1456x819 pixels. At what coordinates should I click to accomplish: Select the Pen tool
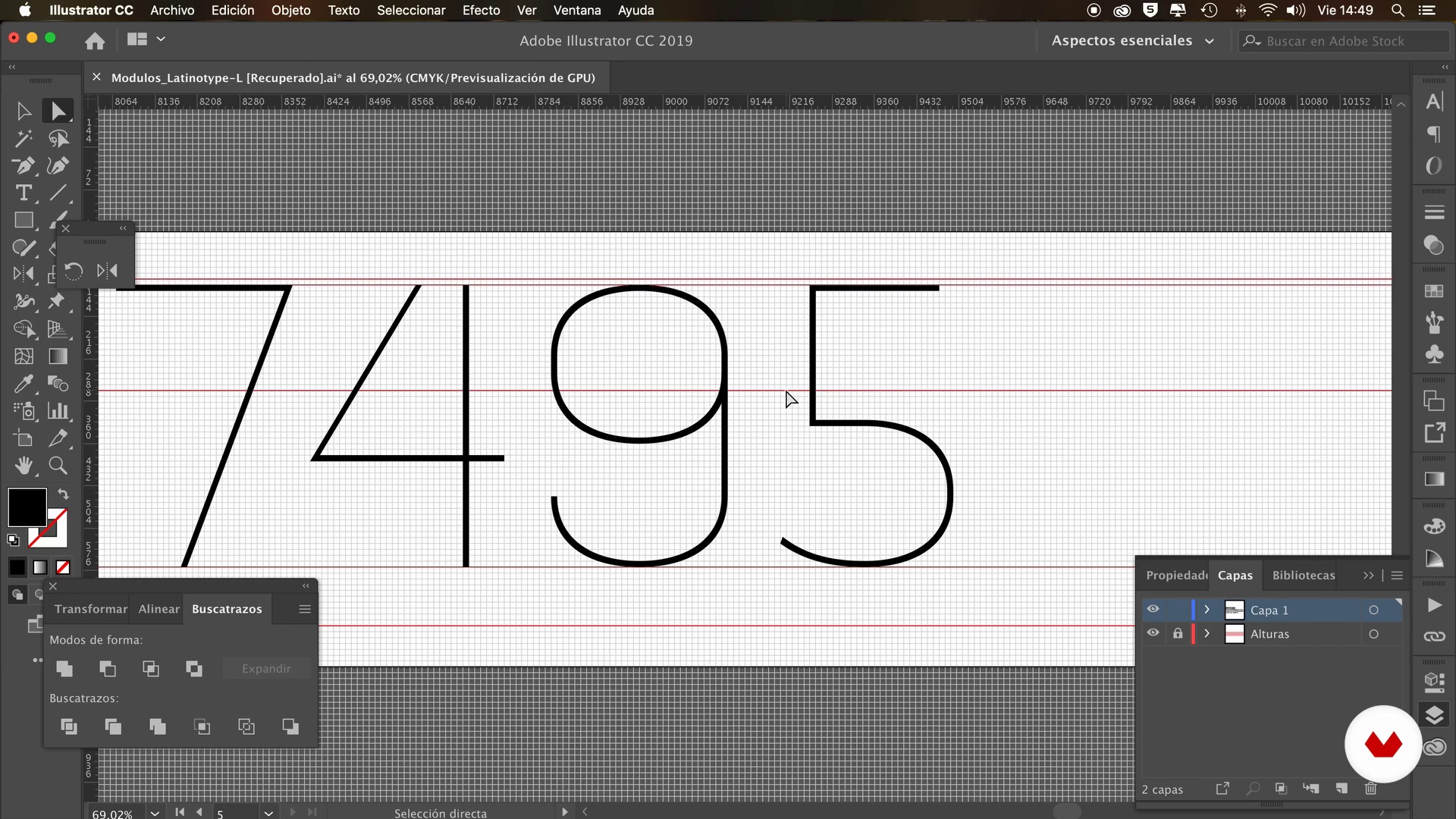(x=24, y=166)
